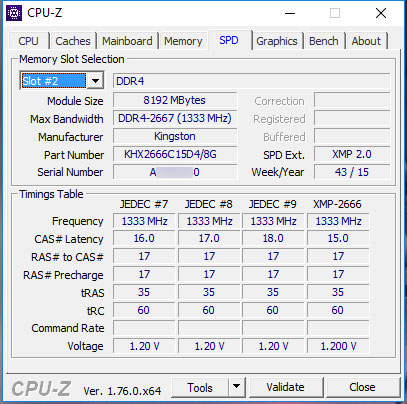
Task: Click the XMP-2666 column header
Action: click(337, 204)
